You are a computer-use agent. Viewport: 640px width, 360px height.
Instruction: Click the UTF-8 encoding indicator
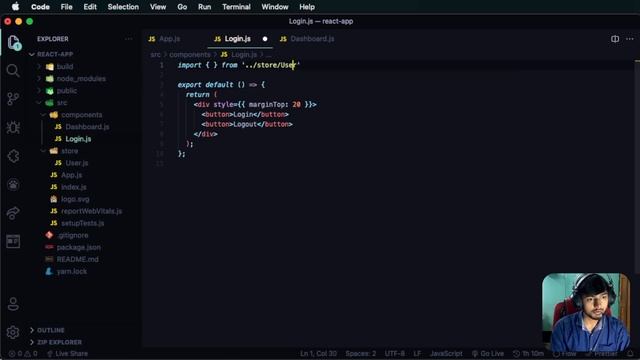394,353
